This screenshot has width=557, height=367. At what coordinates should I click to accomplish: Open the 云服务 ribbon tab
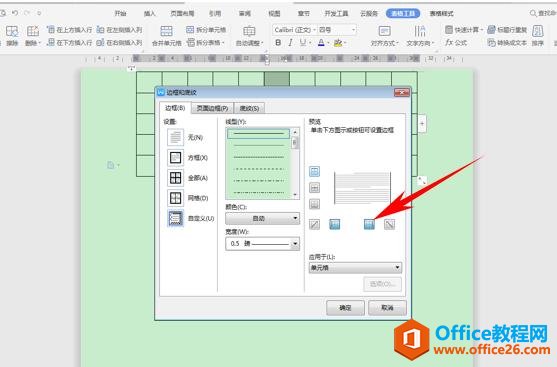click(369, 14)
